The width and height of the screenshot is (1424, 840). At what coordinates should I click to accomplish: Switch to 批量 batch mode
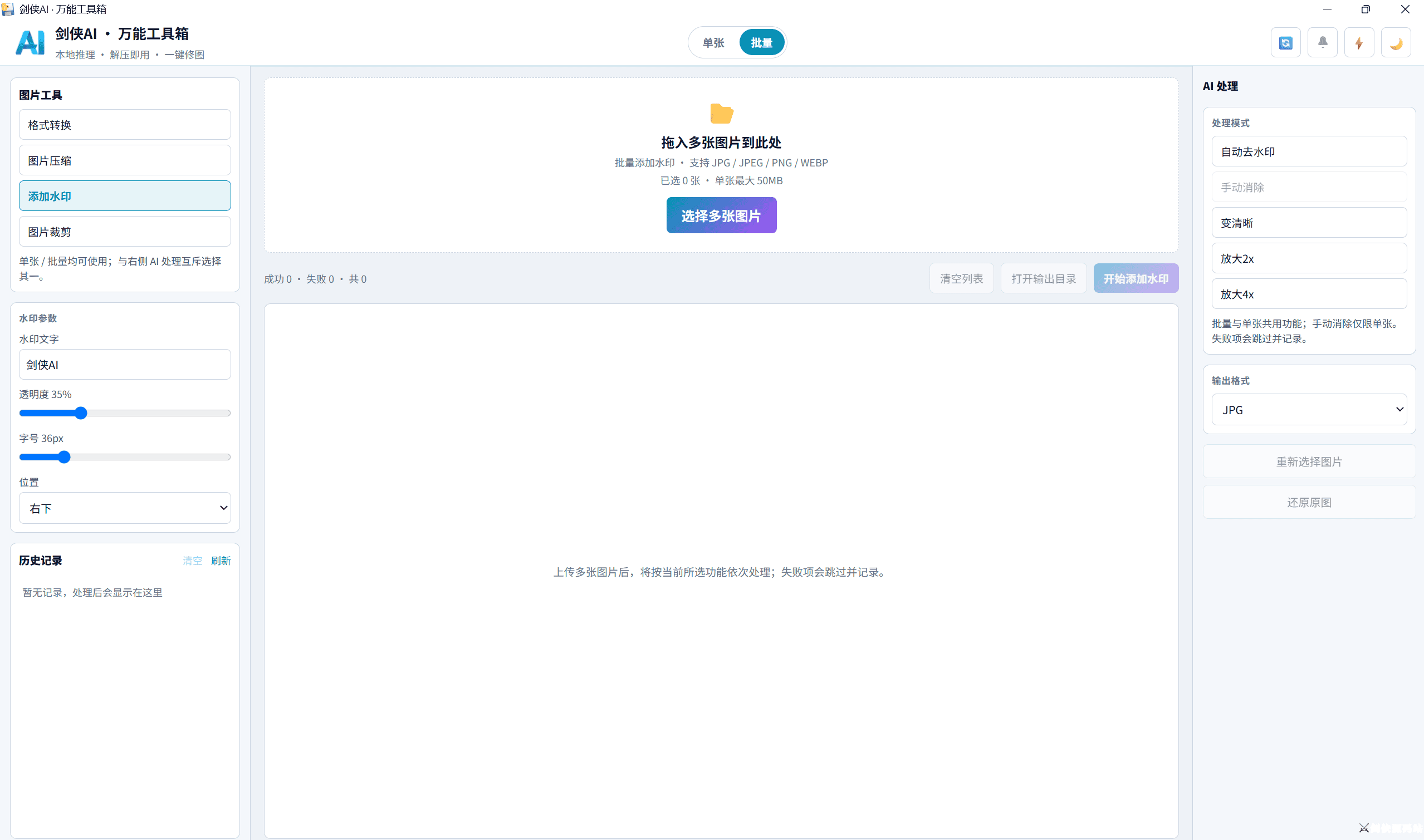click(761, 42)
